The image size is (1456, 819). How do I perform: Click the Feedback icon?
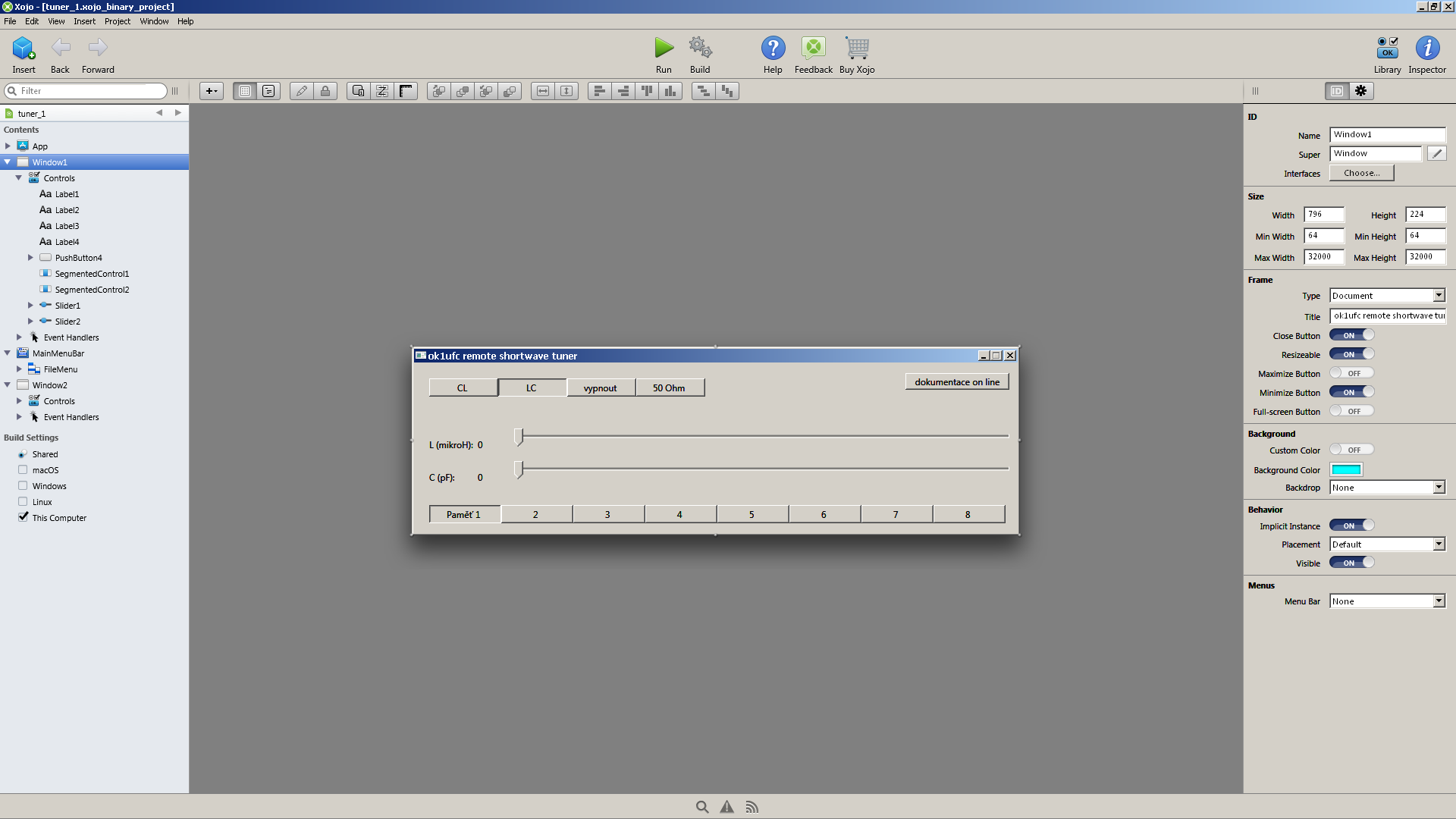813,48
